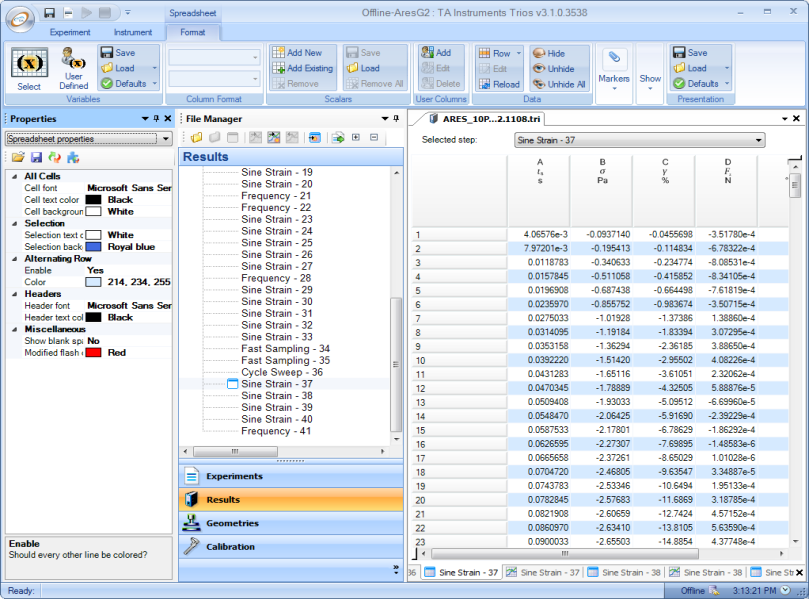Screen dimensions: 809x599
Task: Switch to the Instrument ribbon tab
Action: point(133,32)
